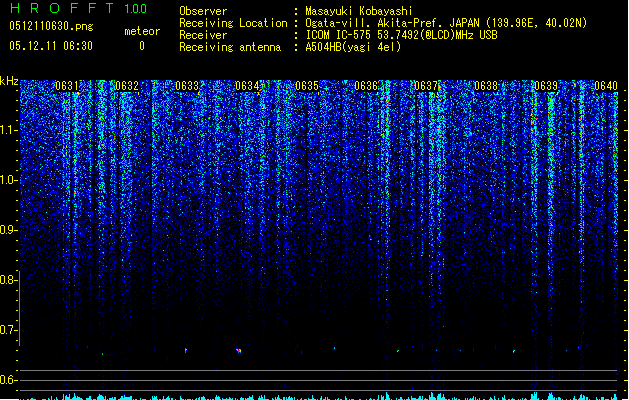Click the Receiving antenna value A504HB
This screenshot has width=629, height=400.
tap(353, 47)
